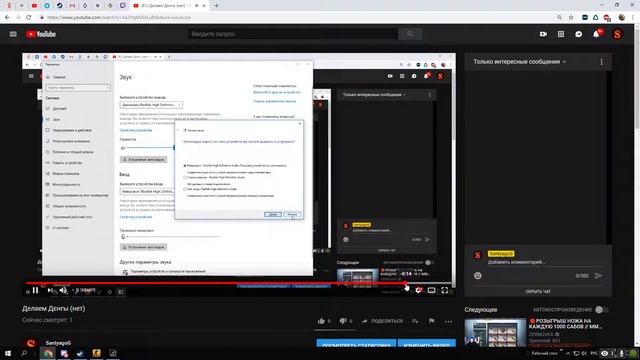
Task: Mute the video player volume
Action: (63, 290)
